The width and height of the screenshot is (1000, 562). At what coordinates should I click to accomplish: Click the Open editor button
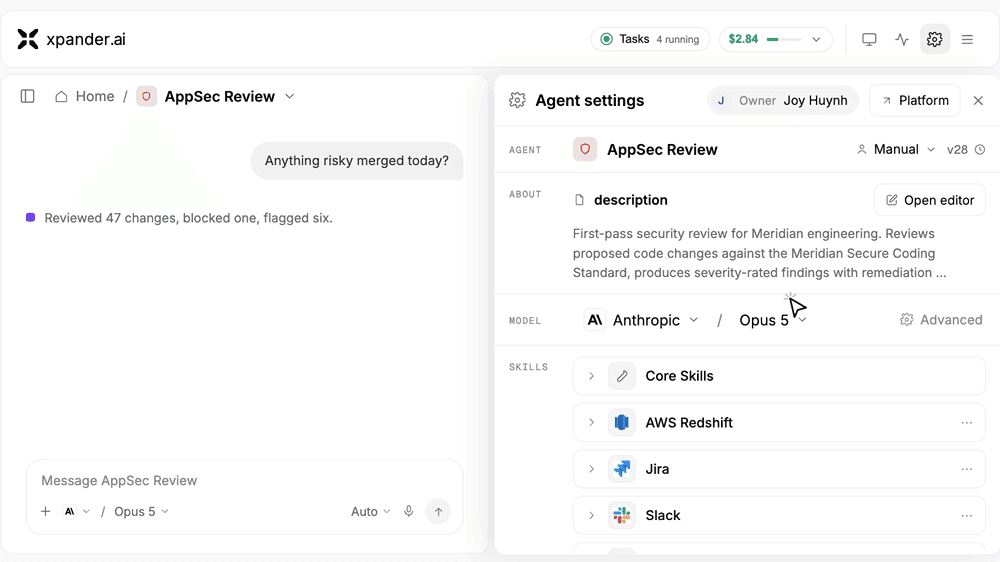tap(929, 200)
